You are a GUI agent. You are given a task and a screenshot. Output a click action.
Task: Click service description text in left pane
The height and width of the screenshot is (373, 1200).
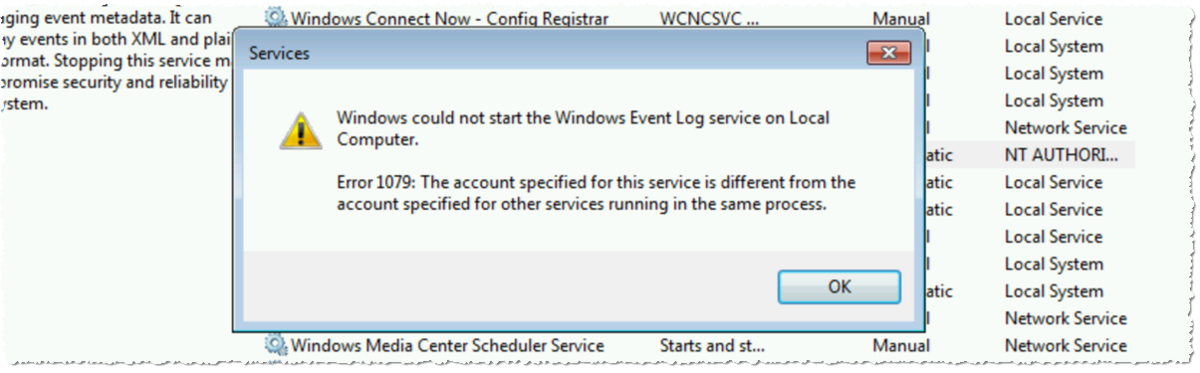(115, 61)
